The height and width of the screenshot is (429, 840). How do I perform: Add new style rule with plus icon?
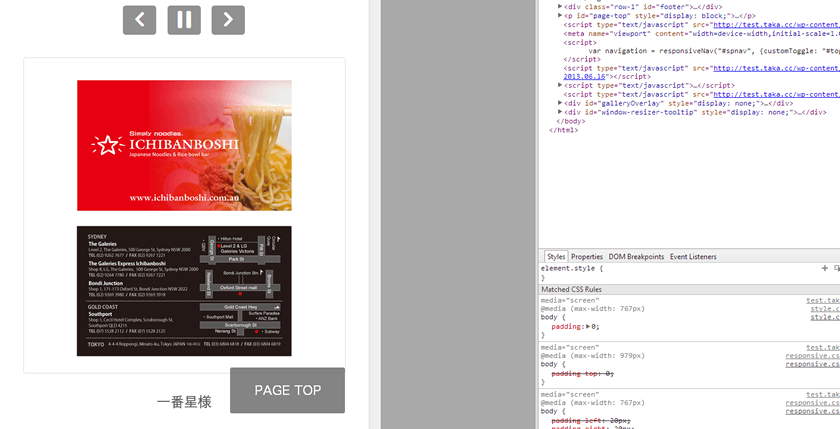click(824, 268)
